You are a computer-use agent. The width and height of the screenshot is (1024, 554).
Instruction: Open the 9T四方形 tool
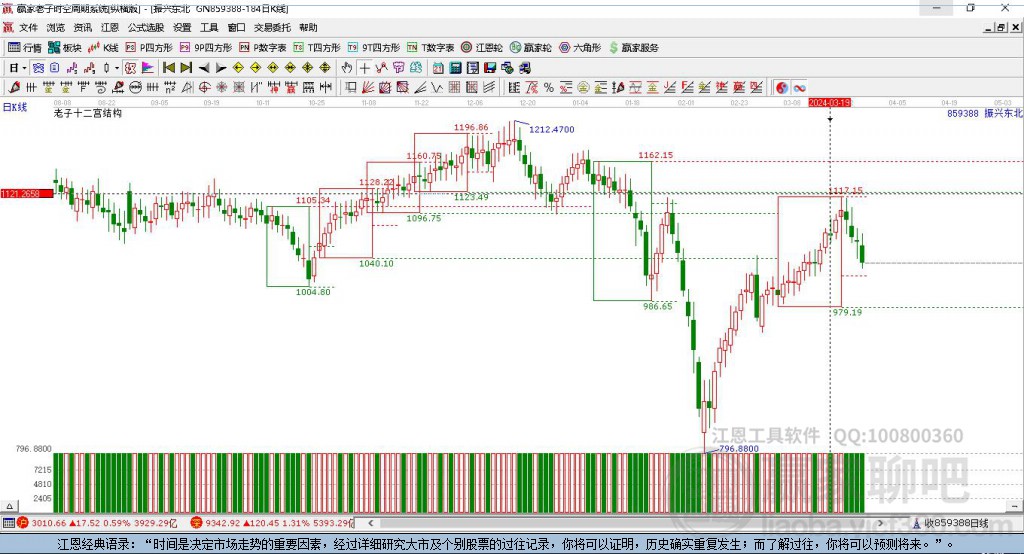pyautogui.click(x=374, y=48)
